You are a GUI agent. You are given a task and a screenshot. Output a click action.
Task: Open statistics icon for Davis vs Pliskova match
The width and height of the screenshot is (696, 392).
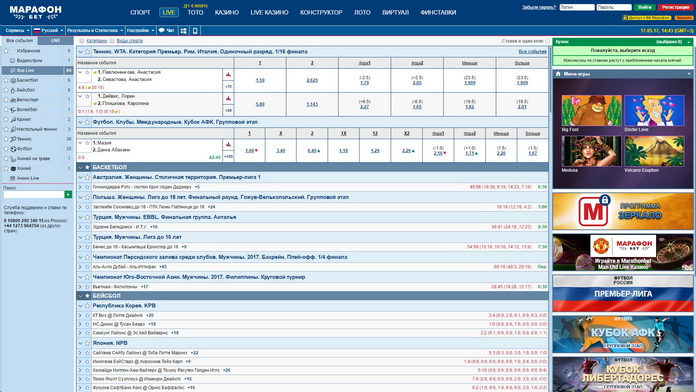tap(228, 99)
